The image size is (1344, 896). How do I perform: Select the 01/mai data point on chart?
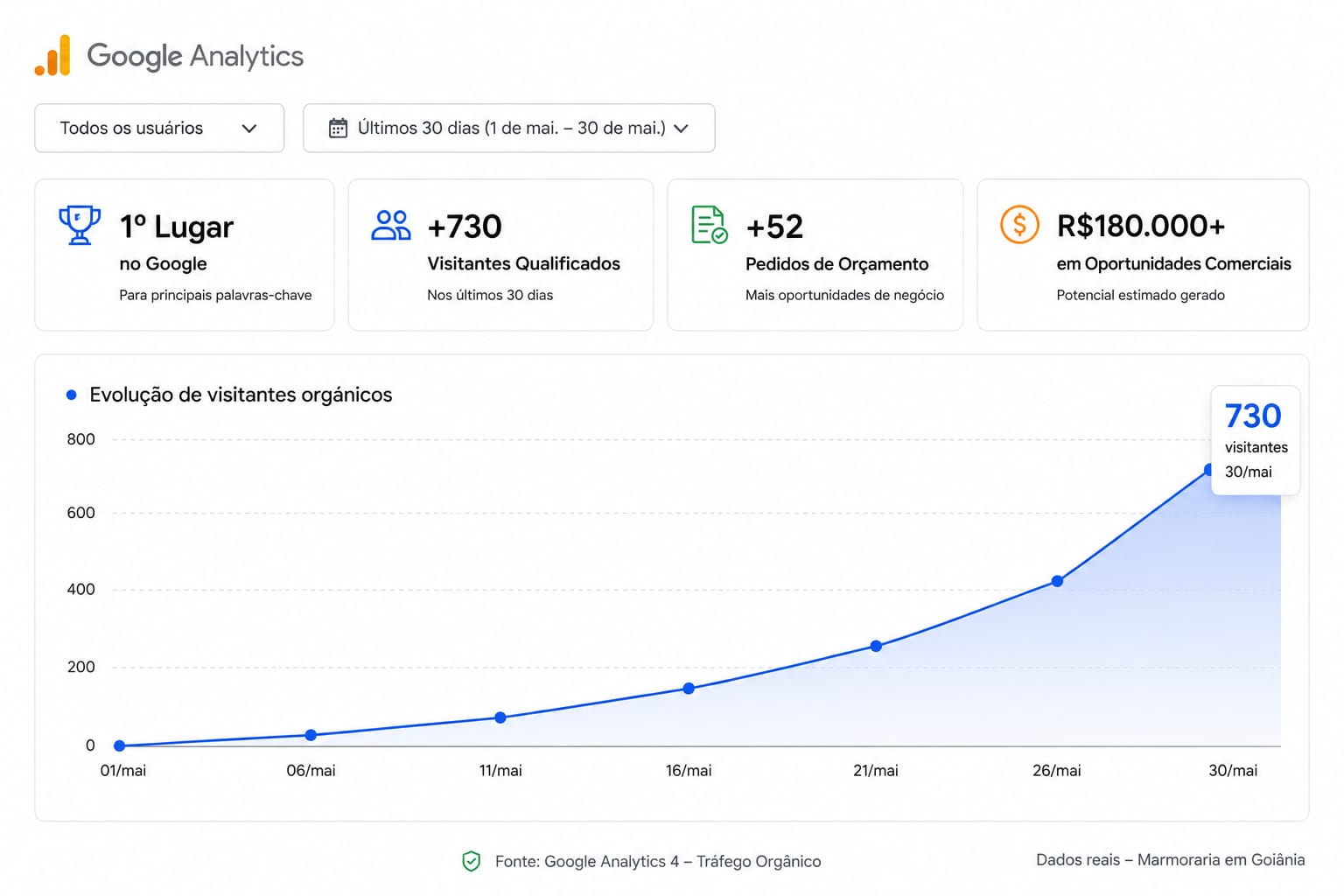120,745
